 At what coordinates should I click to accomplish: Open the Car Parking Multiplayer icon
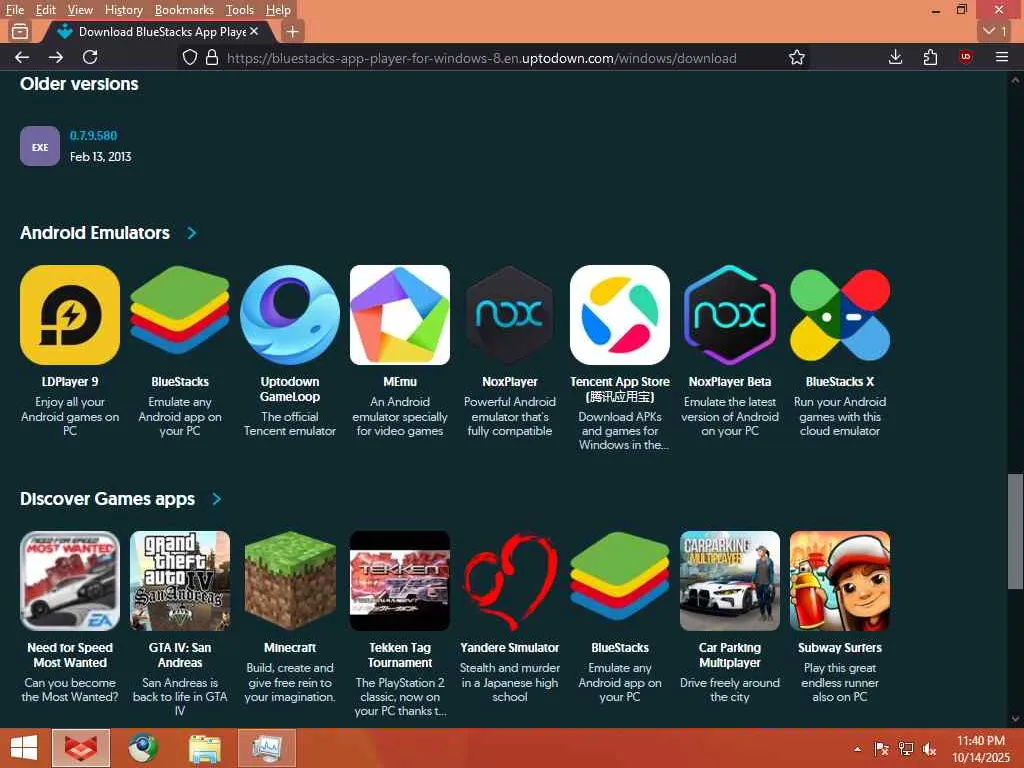tap(730, 581)
